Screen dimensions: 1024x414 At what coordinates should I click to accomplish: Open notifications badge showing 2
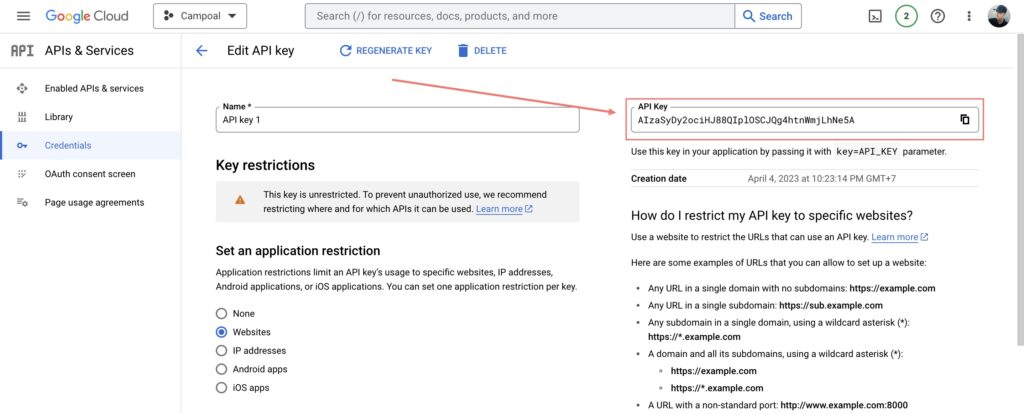click(906, 16)
